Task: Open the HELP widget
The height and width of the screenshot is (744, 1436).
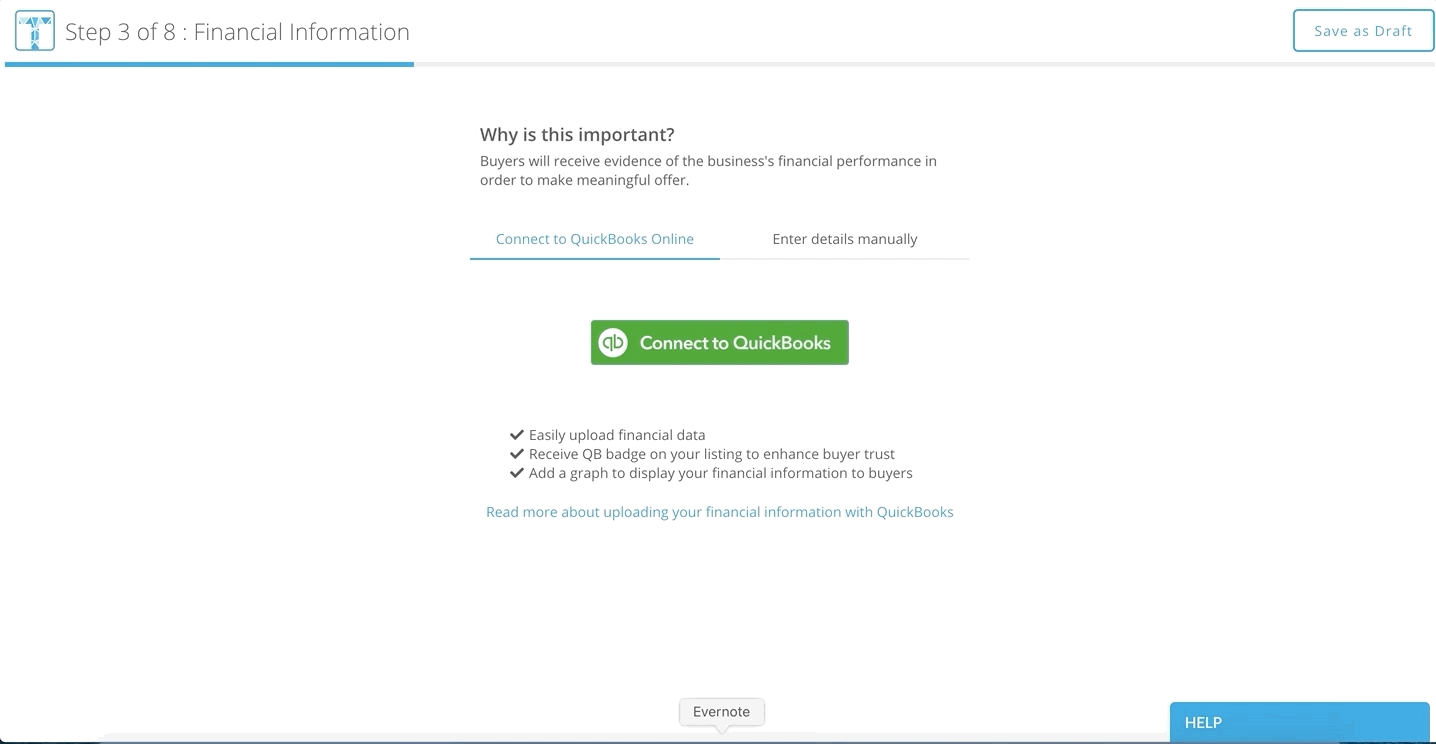Action: [1299, 722]
